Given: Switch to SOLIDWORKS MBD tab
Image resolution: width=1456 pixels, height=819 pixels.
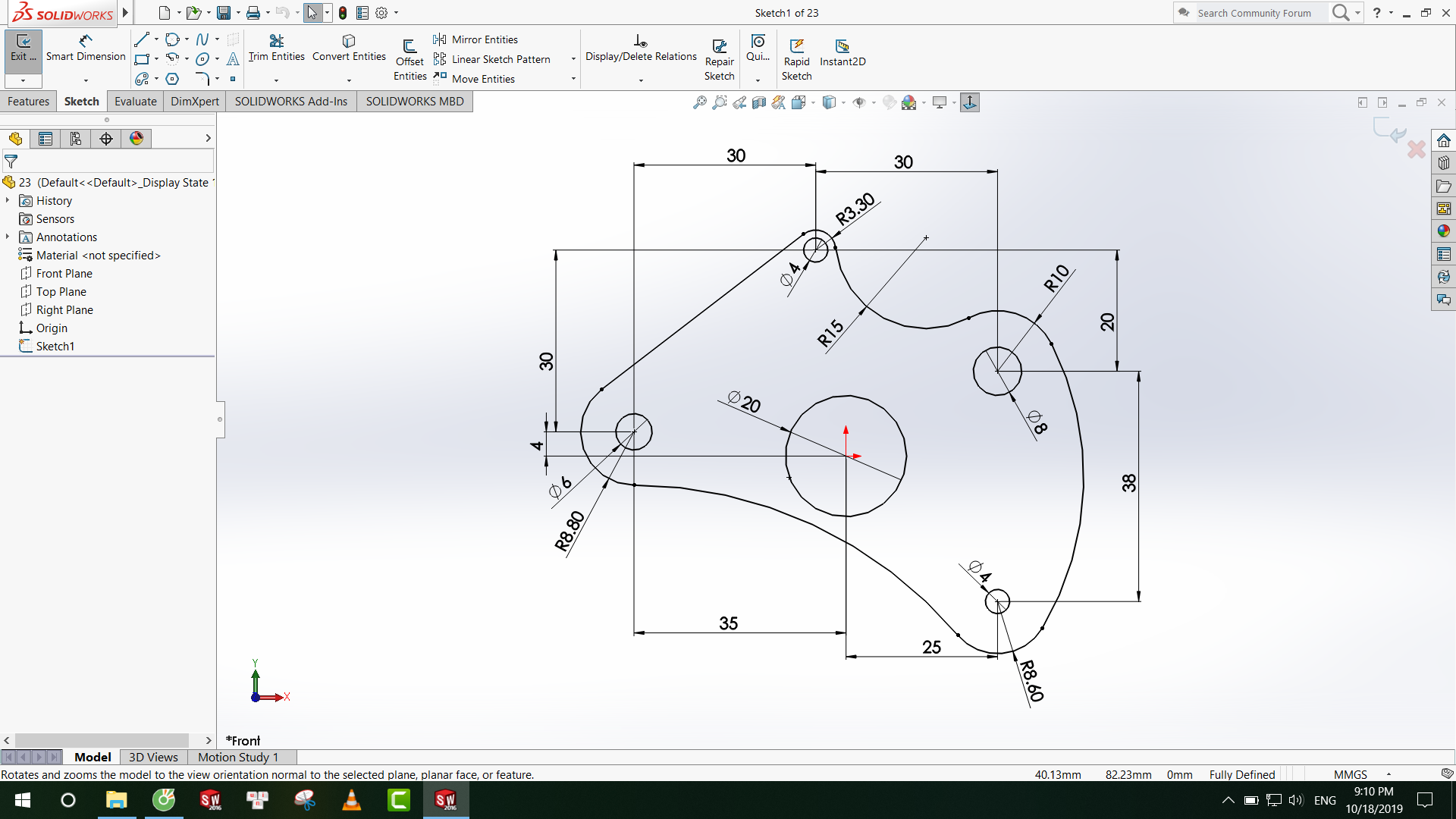Looking at the screenshot, I should [x=415, y=102].
